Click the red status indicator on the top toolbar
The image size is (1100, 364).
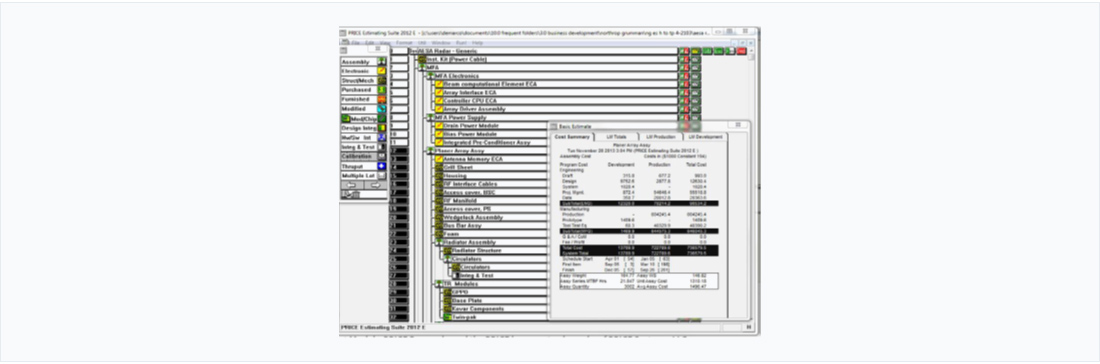coord(741,51)
